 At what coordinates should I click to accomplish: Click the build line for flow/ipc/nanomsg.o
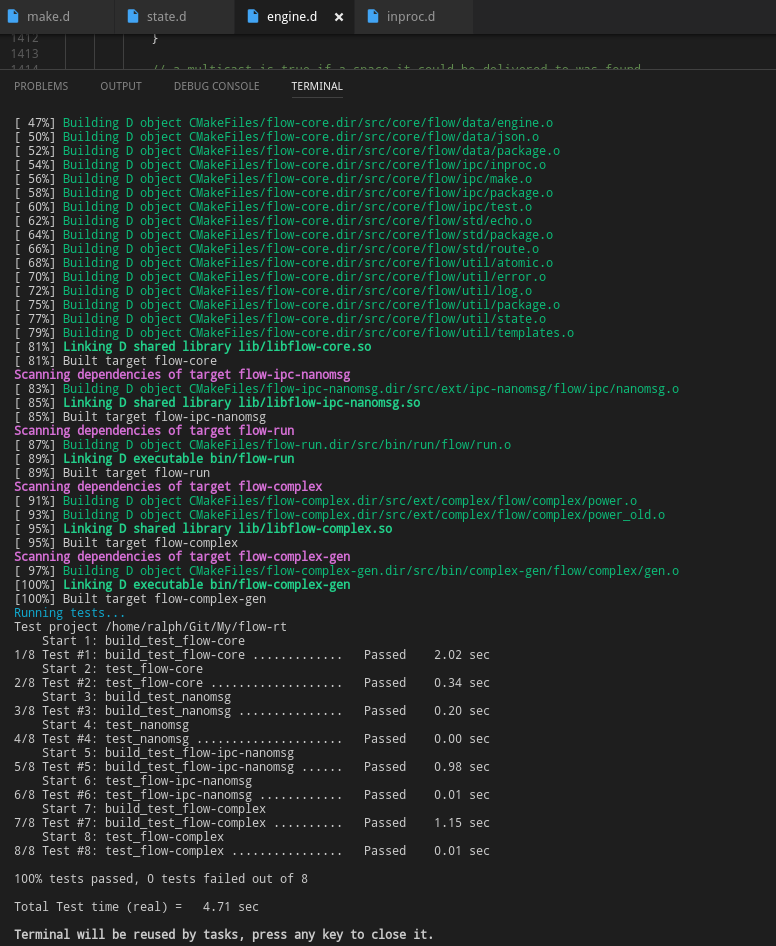click(x=346, y=389)
